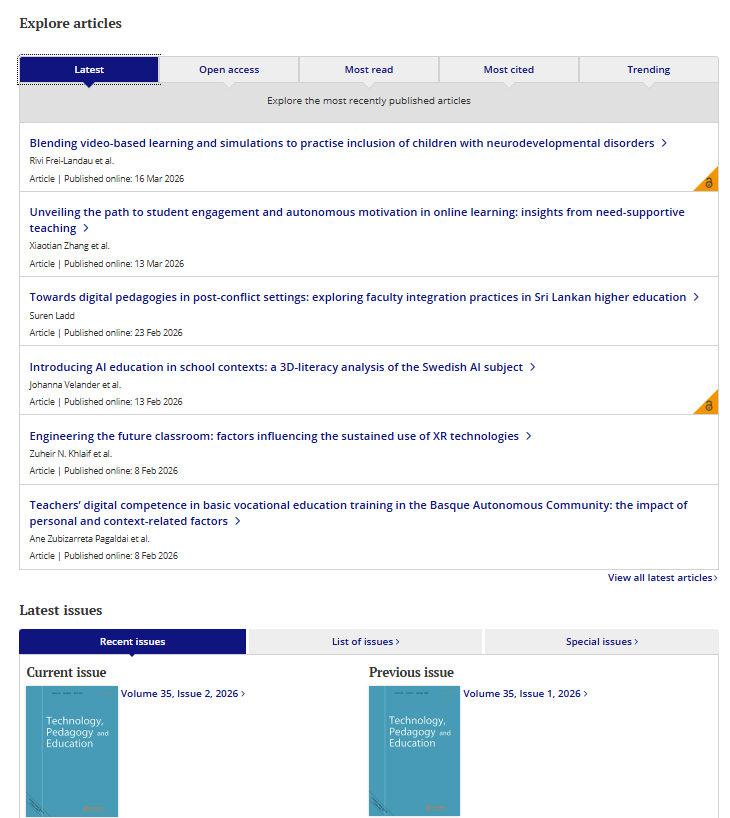Open article on digital pedagogies in post-conflict settings

click(x=358, y=297)
